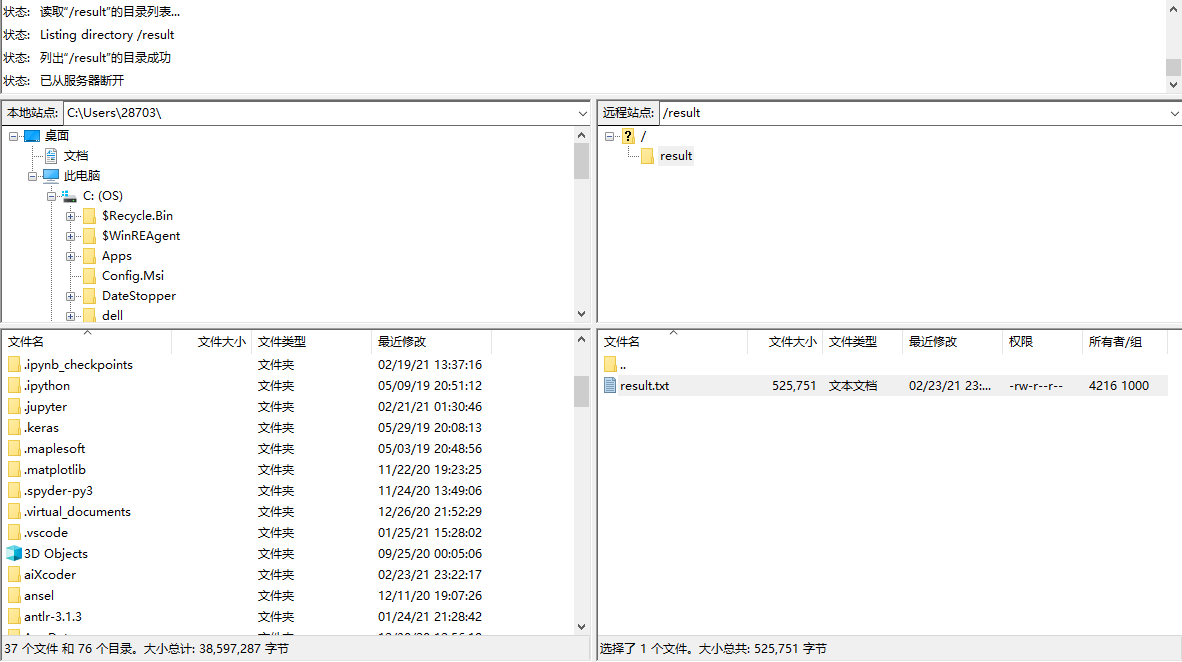
Task: Select the .vscode folder row
Action: coord(287,532)
